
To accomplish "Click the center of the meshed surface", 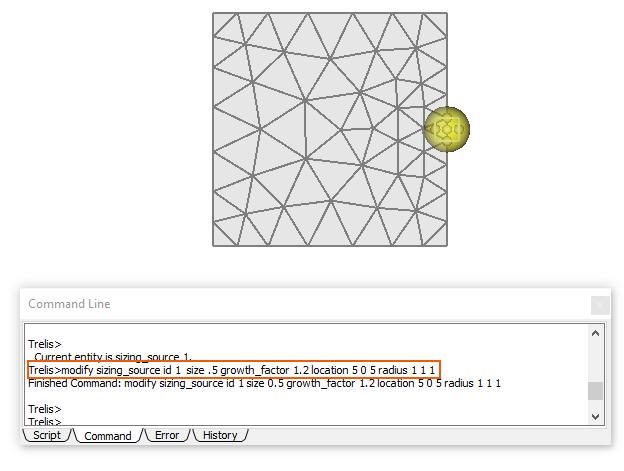I will (330, 129).
